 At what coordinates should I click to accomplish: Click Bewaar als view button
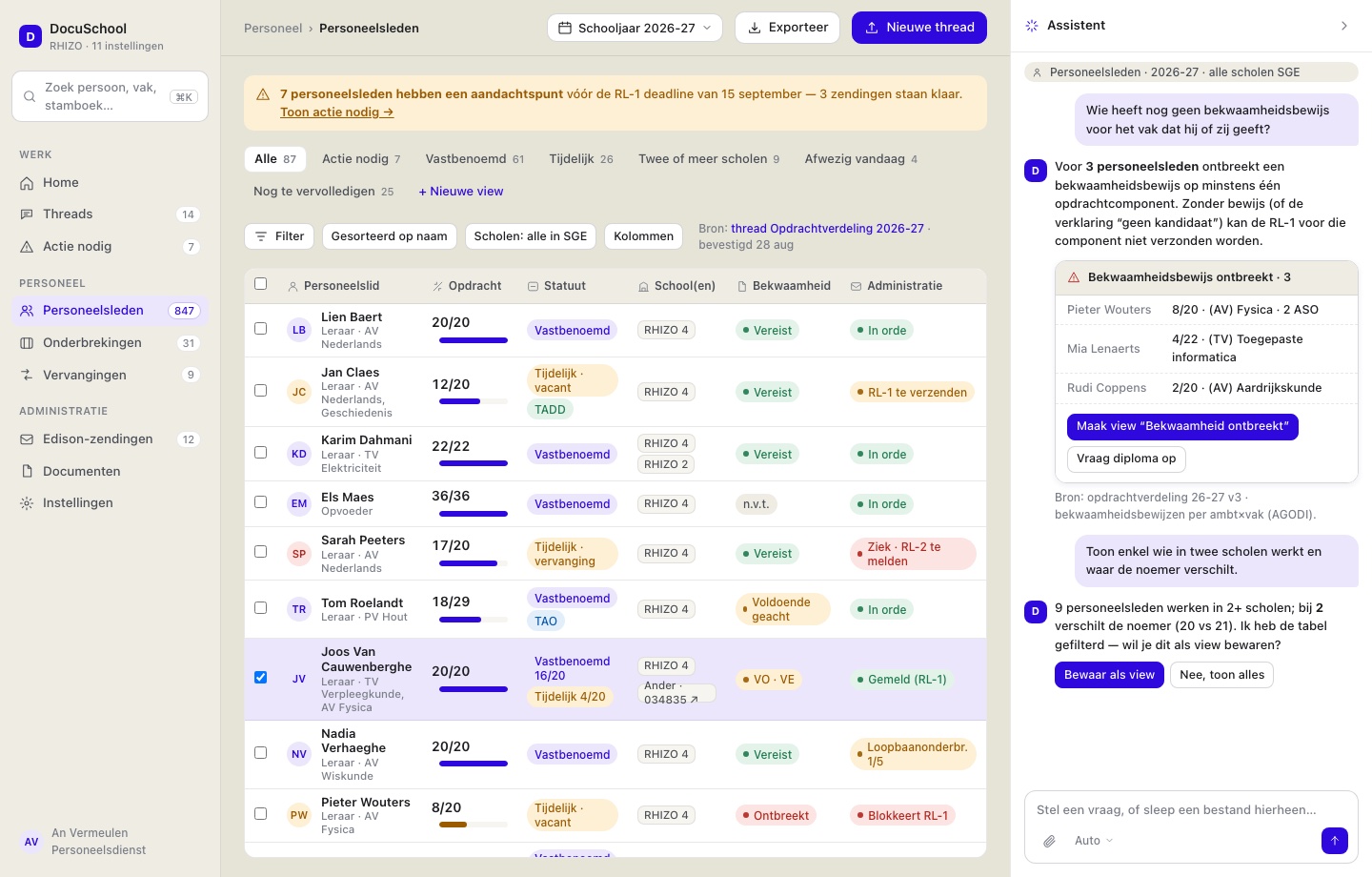click(1109, 675)
